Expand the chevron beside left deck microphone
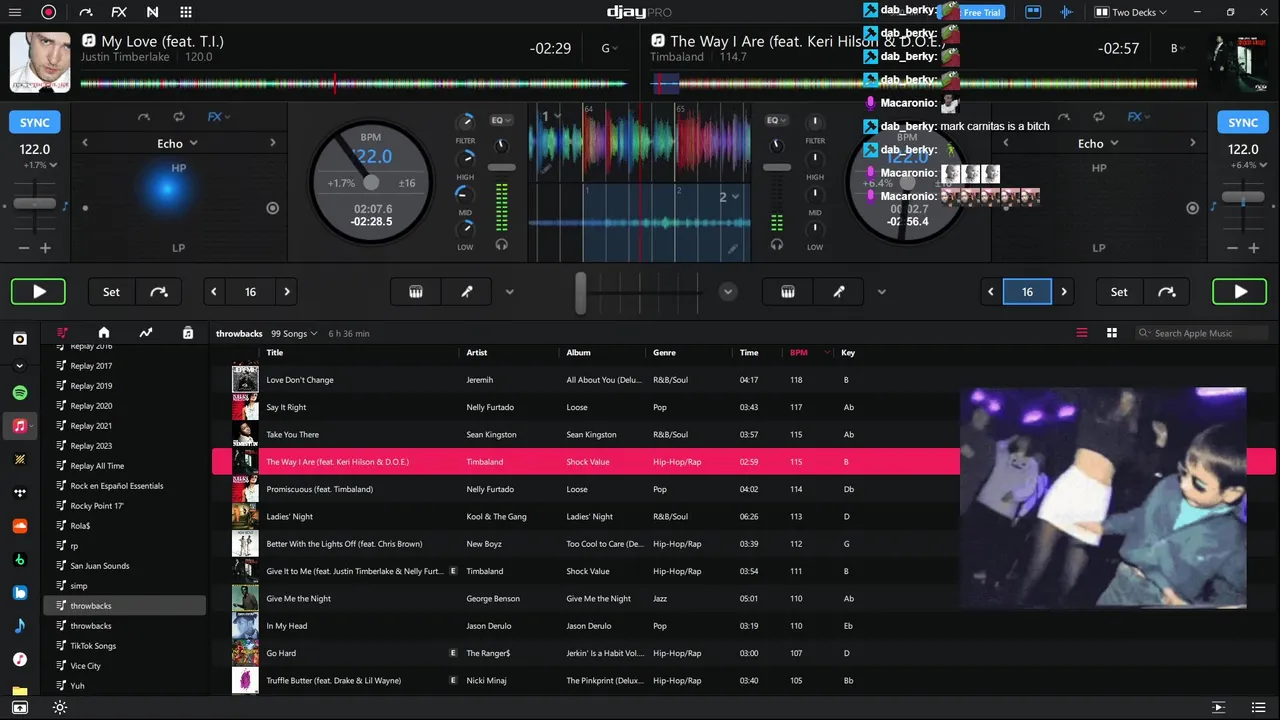The width and height of the screenshot is (1280, 720). (x=509, y=292)
